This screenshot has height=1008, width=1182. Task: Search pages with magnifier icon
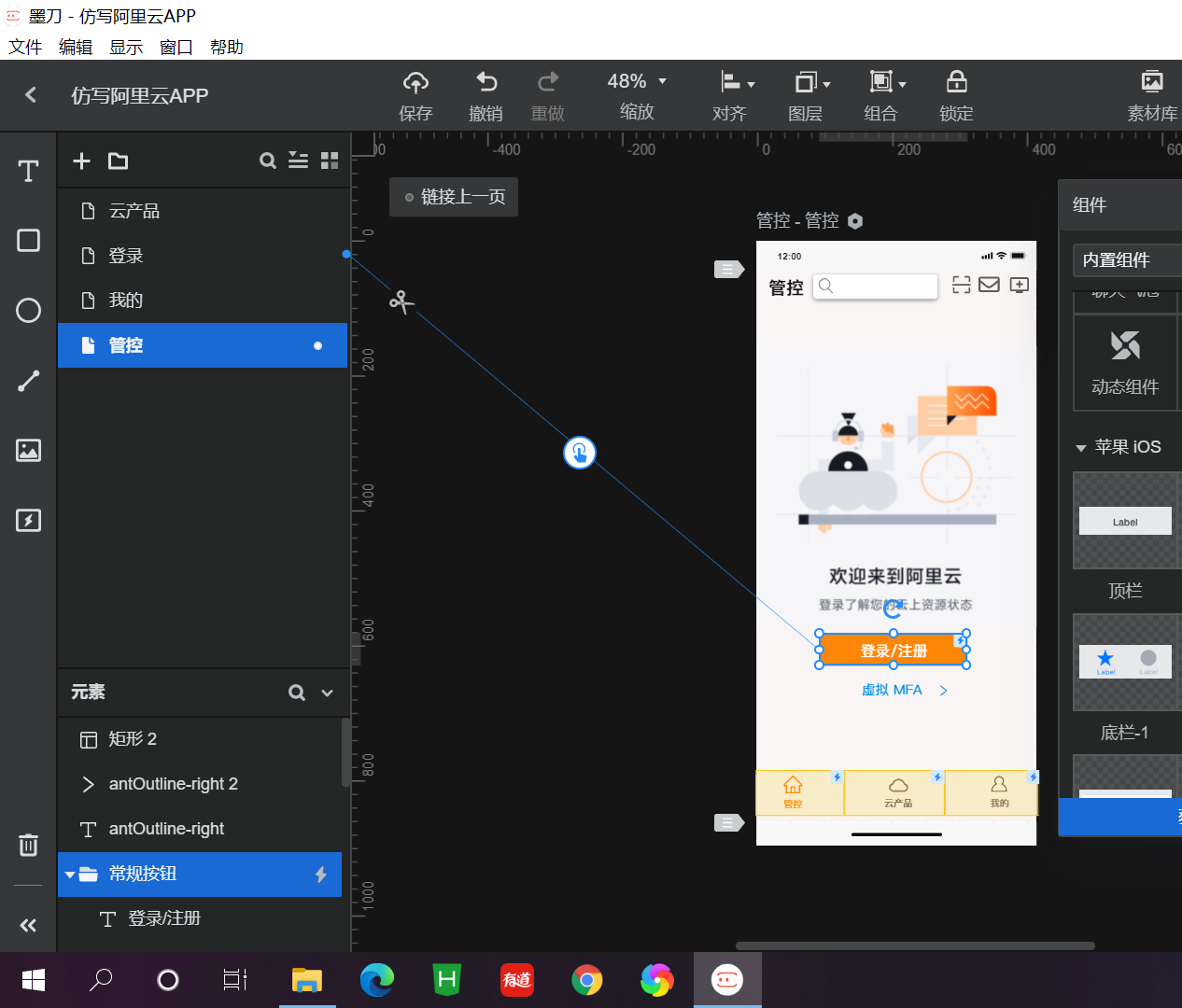267,161
